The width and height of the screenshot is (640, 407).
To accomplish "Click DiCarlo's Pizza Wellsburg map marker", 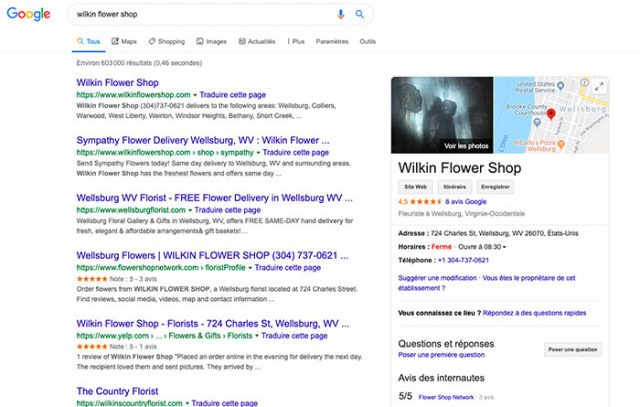I will [561, 144].
